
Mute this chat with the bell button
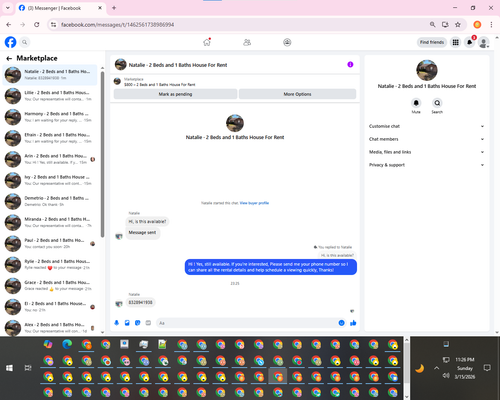click(x=416, y=103)
